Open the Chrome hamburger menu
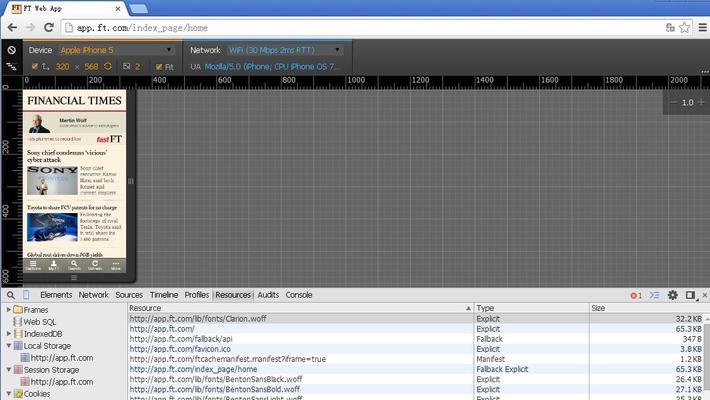Viewport: 710px width, 400px height. tap(702, 28)
